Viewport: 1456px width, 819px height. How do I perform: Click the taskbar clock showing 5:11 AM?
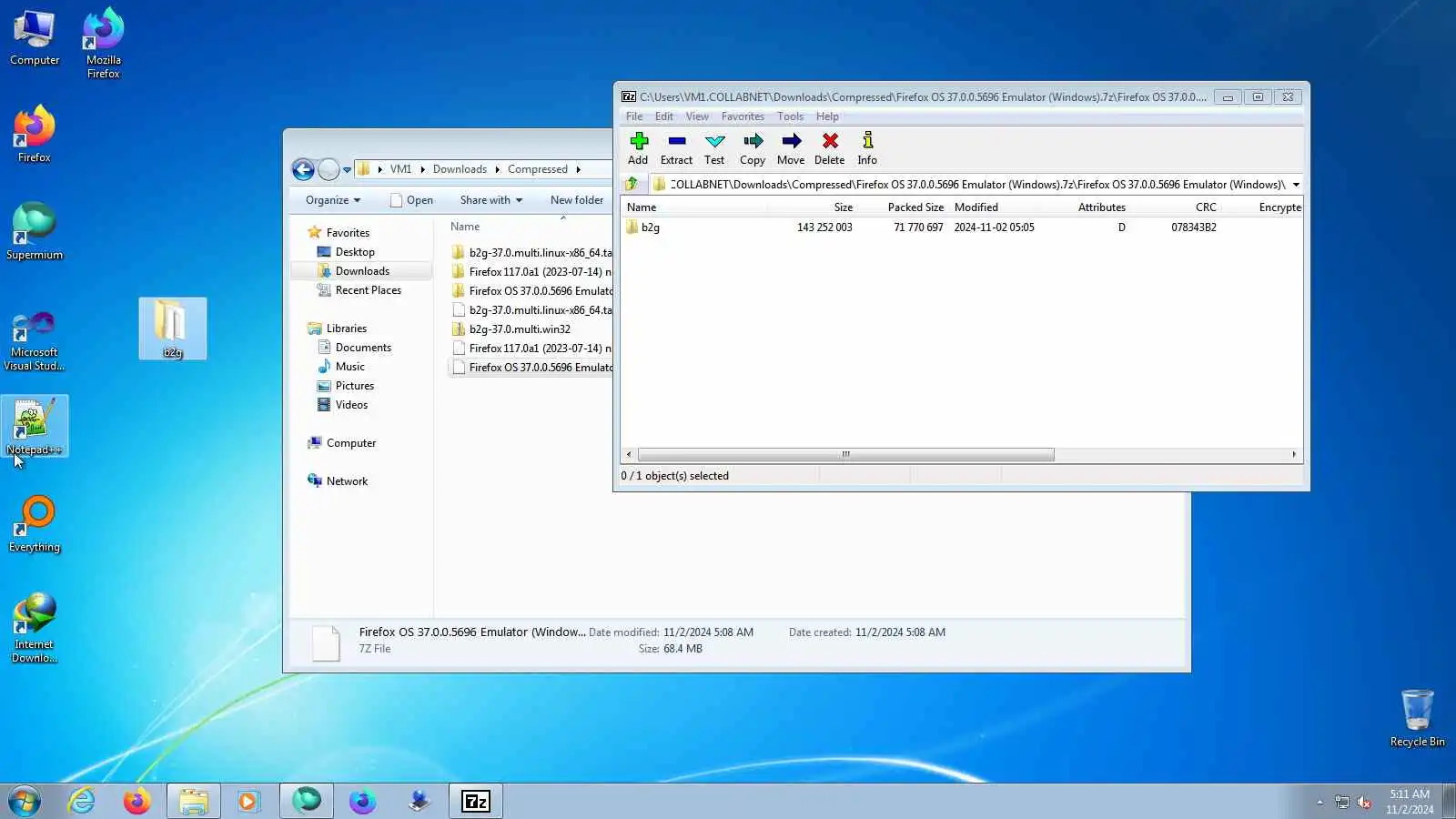point(1410,802)
